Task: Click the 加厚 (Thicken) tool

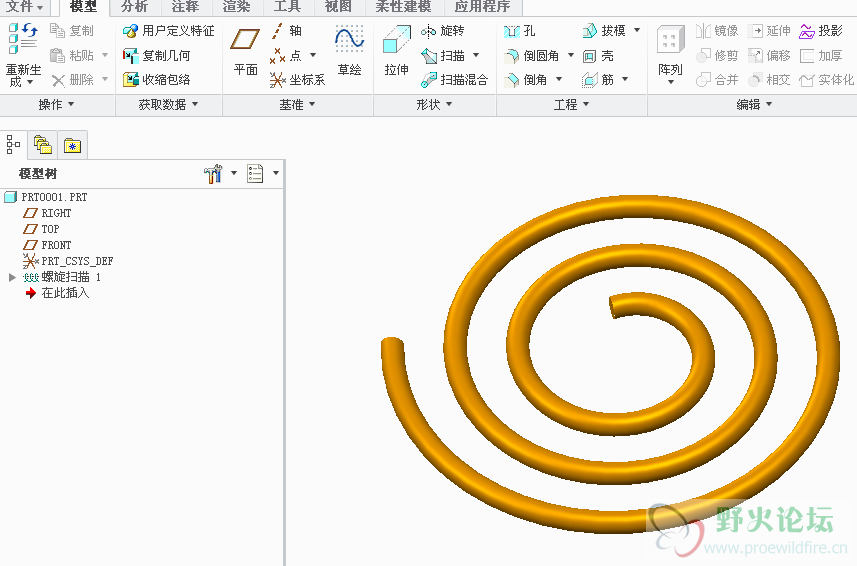Action: [821, 56]
